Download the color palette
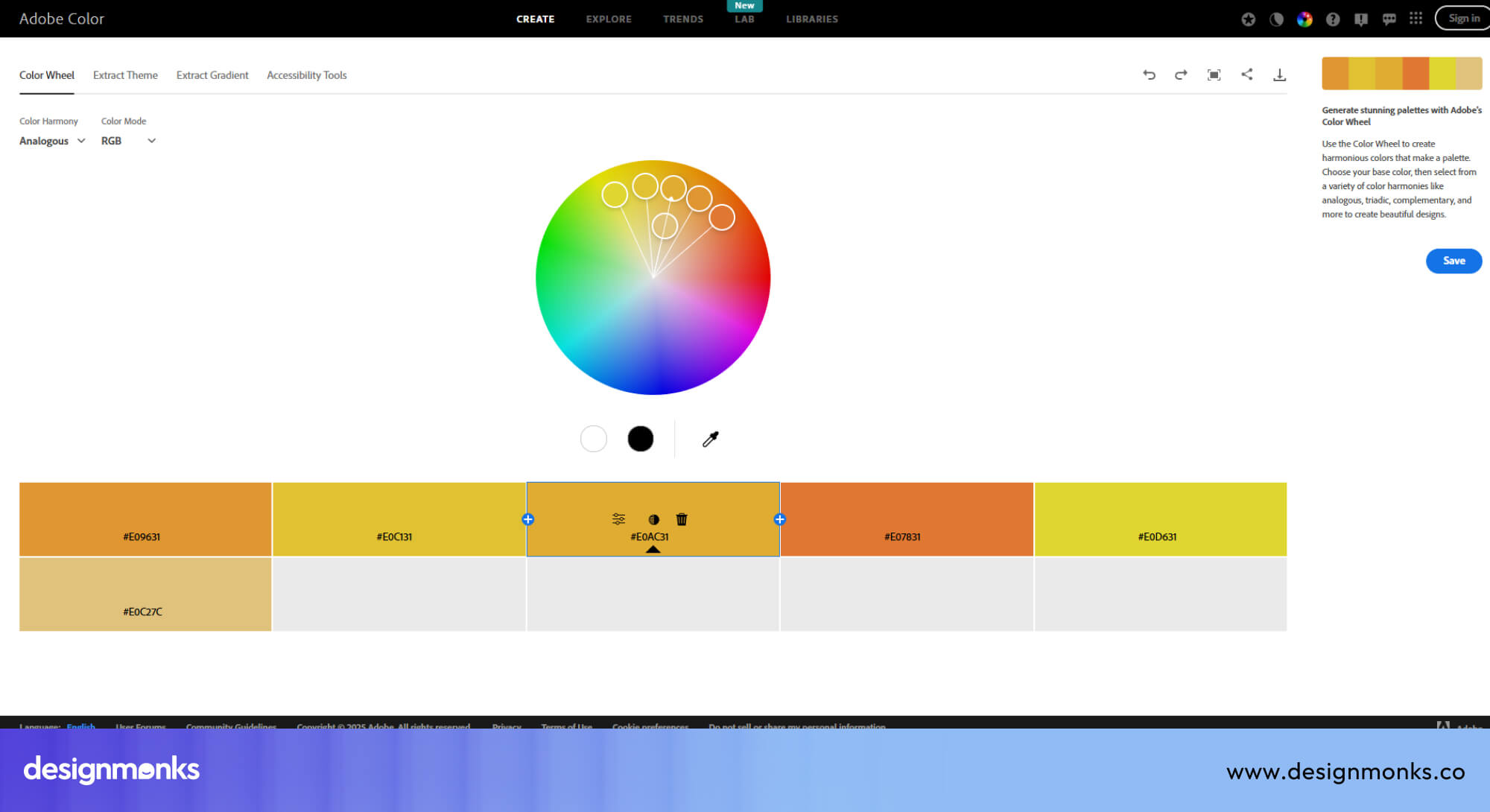Screen dimensions: 1490x812 (x=1281, y=74)
